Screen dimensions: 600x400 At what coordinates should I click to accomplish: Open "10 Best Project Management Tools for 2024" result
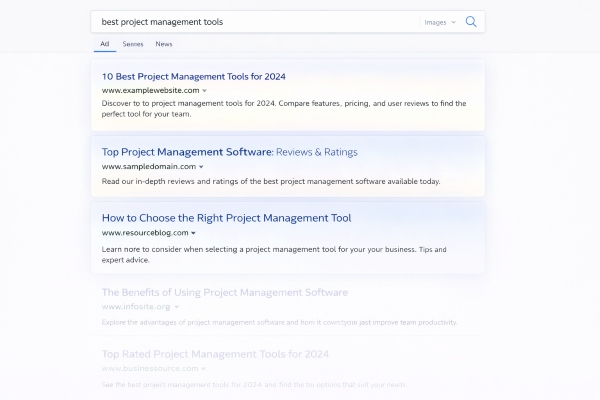[180, 76]
